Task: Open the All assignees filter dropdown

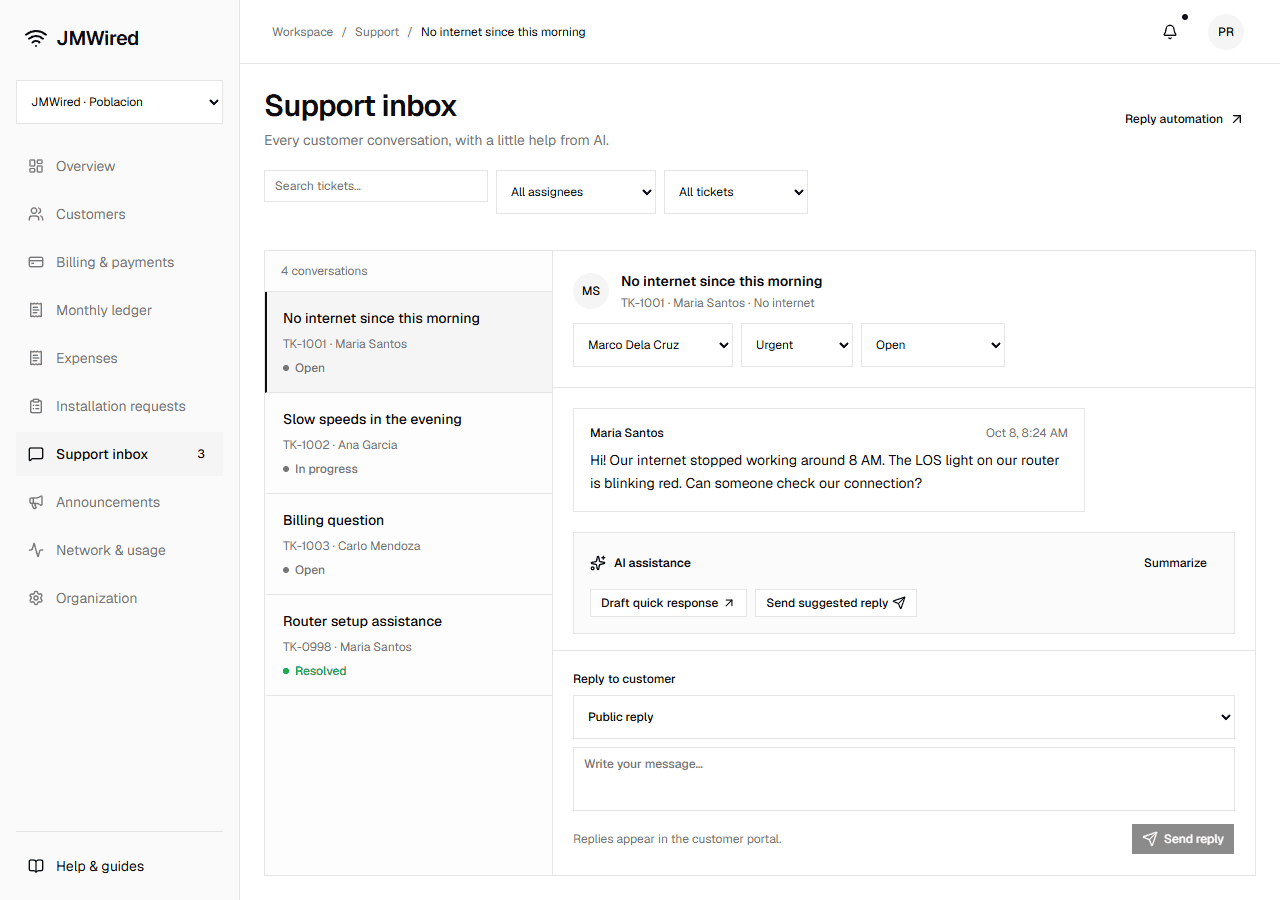Action: [576, 192]
